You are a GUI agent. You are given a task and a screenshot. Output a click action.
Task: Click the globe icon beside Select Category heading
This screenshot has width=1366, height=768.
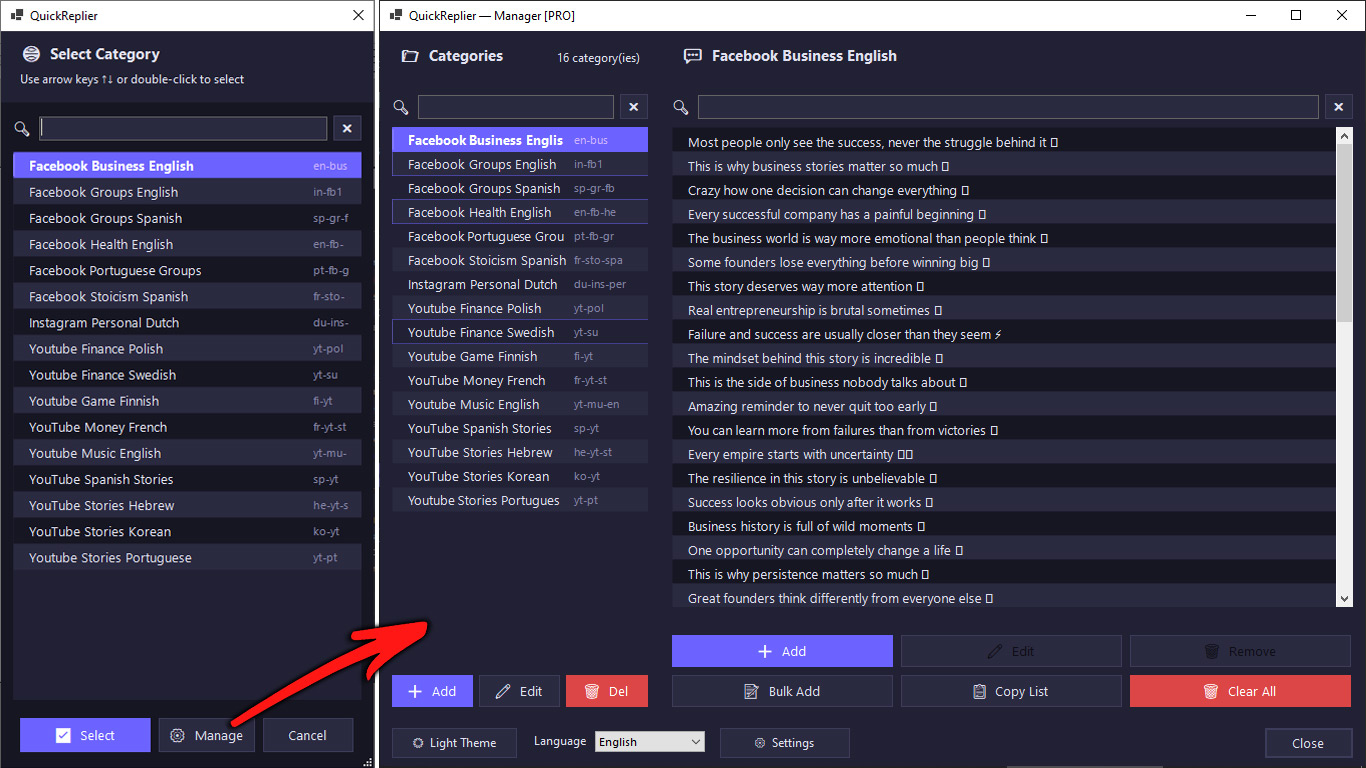[x=31, y=54]
